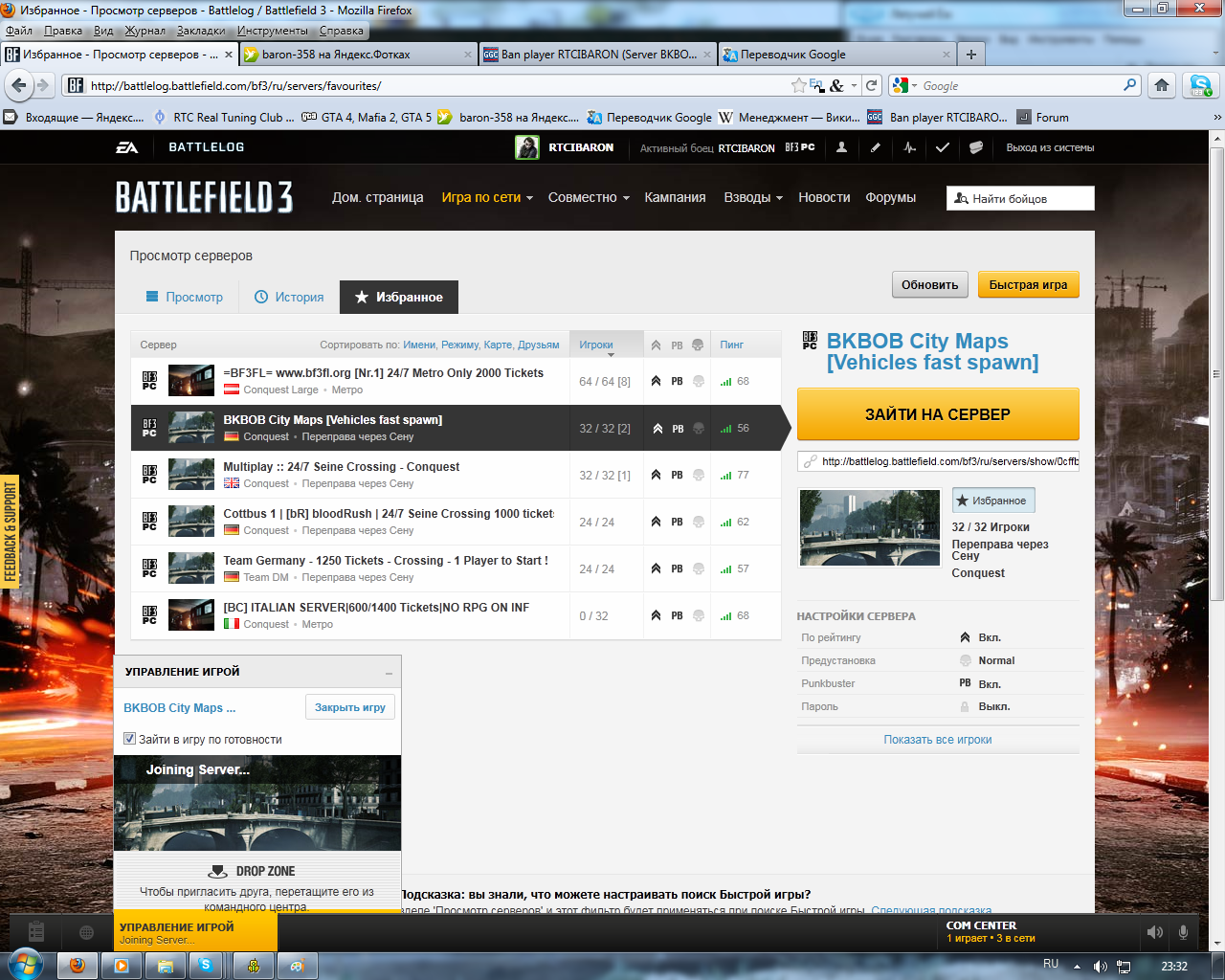Image resolution: width=1225 pixels, height=980 pixels.
Task: Click the 'Обновить' button
Action: point(930,285)
